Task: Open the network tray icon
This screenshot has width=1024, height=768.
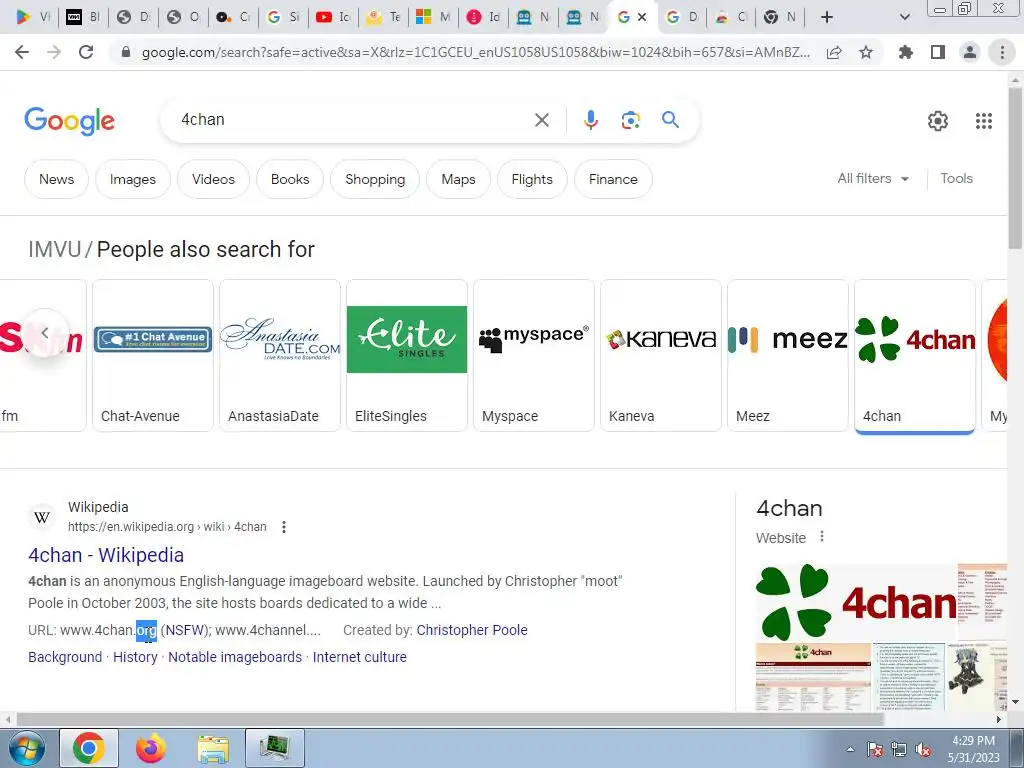Action: [899, 750]
